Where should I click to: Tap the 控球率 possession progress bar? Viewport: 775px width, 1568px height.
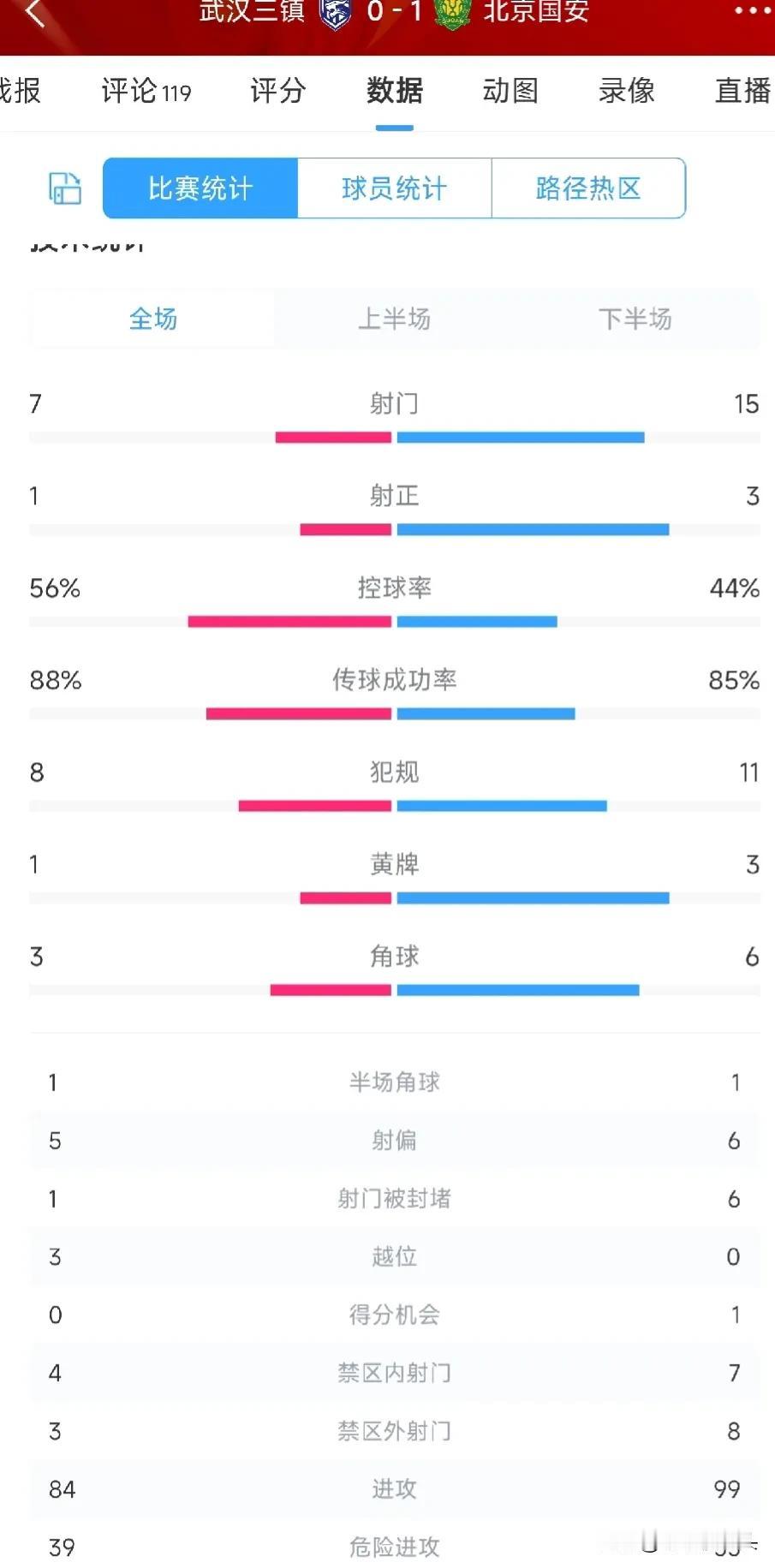click(394, 622)
